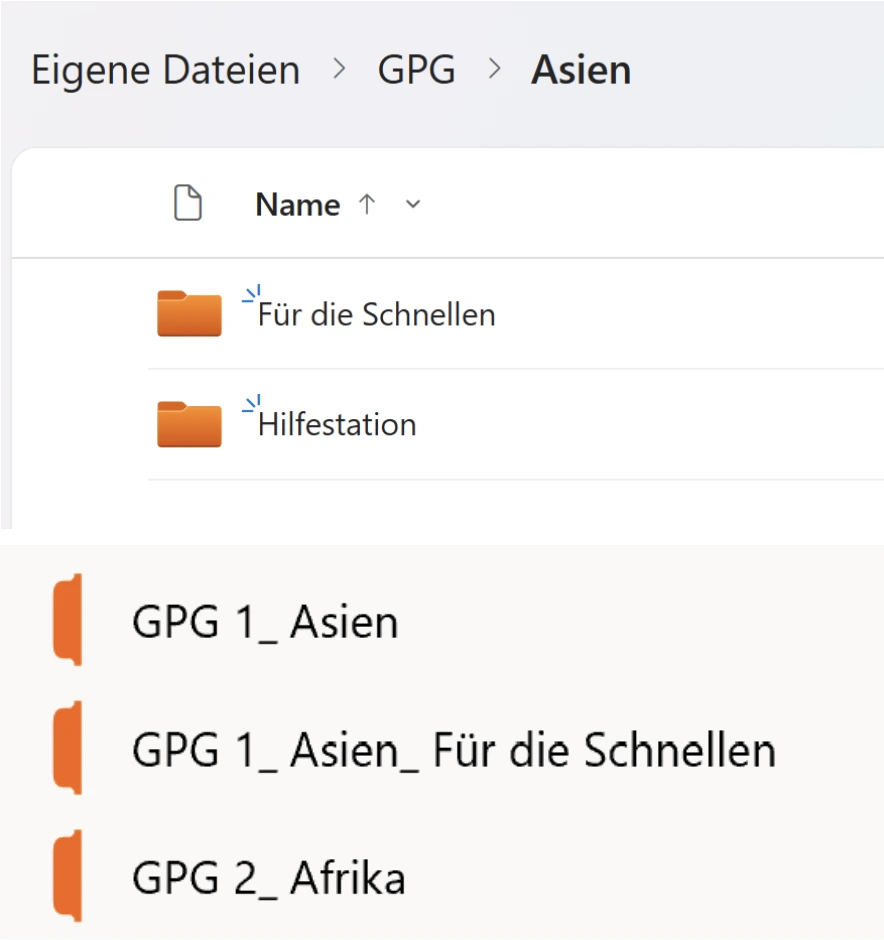Click the new-item marker on 'Für die Schnellen'
The height and width of the screenshot is (940, 884).
pos(251,294)
